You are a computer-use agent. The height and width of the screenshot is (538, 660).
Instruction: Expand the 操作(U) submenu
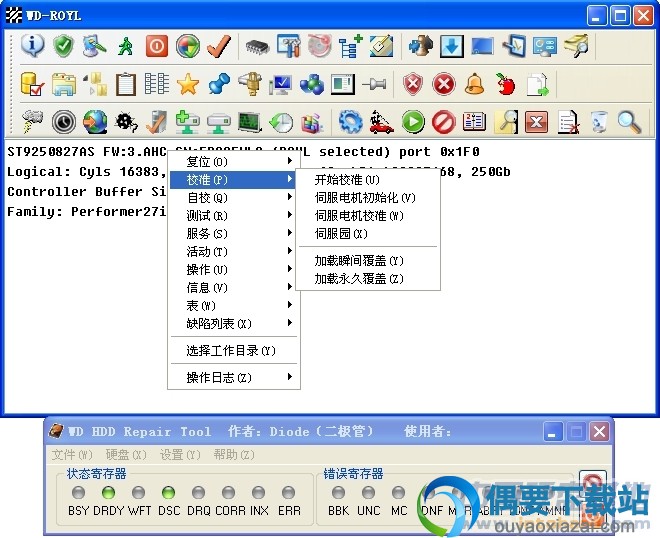tap(234, 269)
